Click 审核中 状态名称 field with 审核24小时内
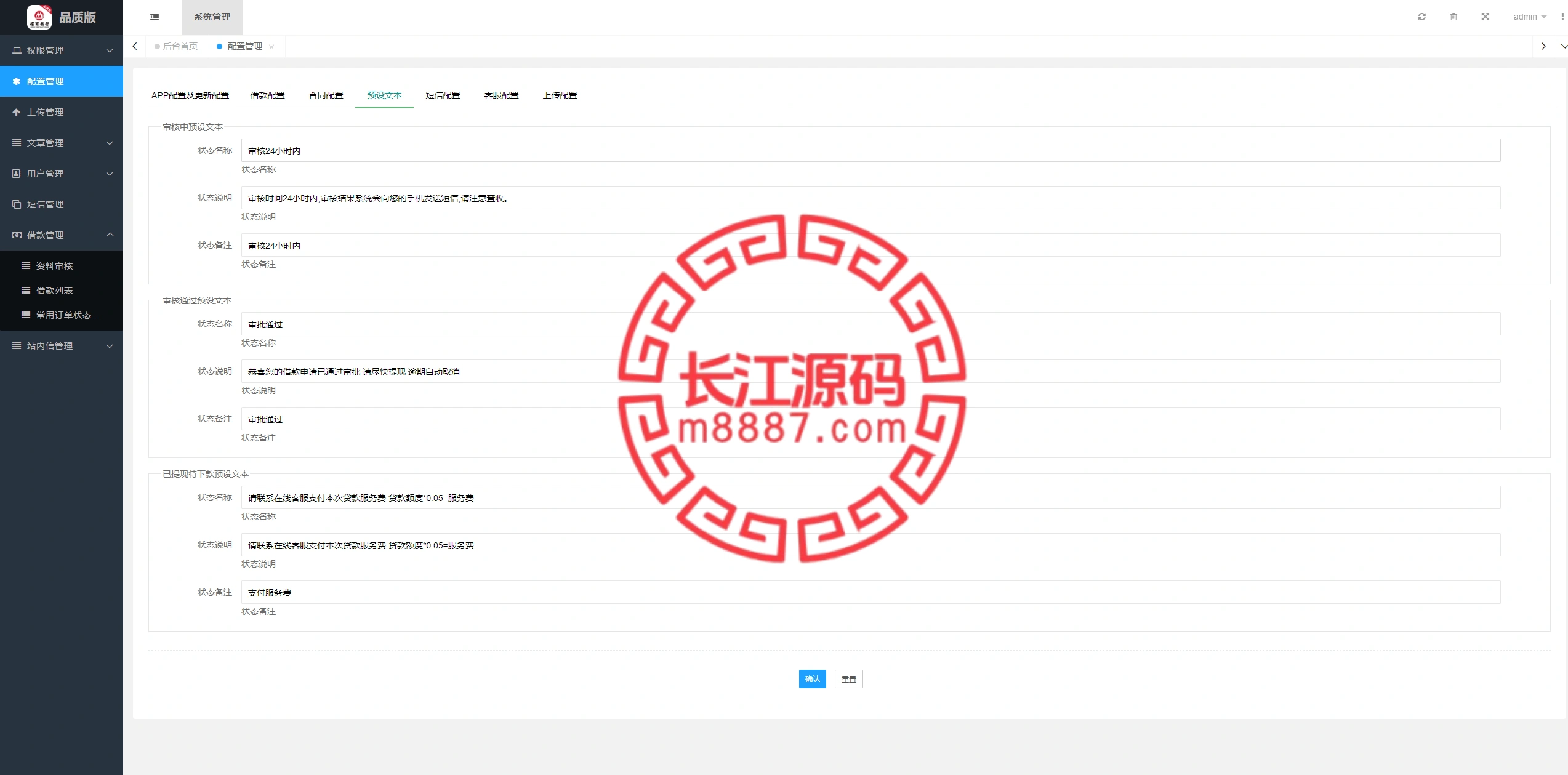This screenshot has height=775, width=1568. [871, 150]
